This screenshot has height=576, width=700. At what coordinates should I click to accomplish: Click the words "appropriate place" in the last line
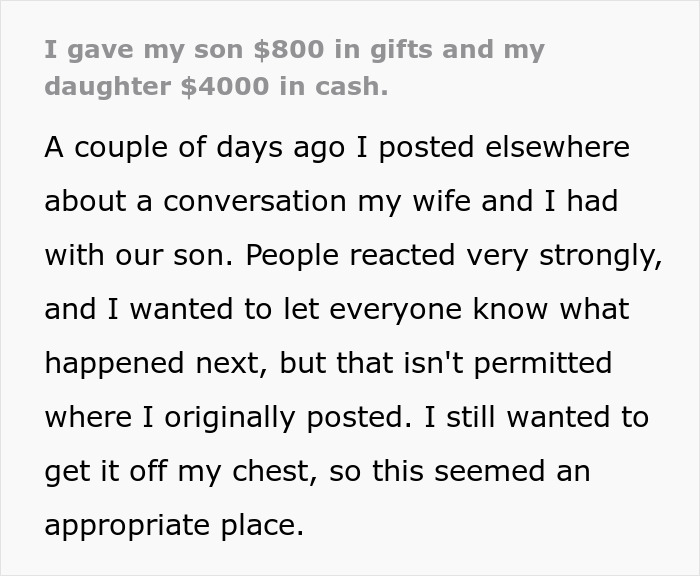pyautogui.click(x=173, y=525)
